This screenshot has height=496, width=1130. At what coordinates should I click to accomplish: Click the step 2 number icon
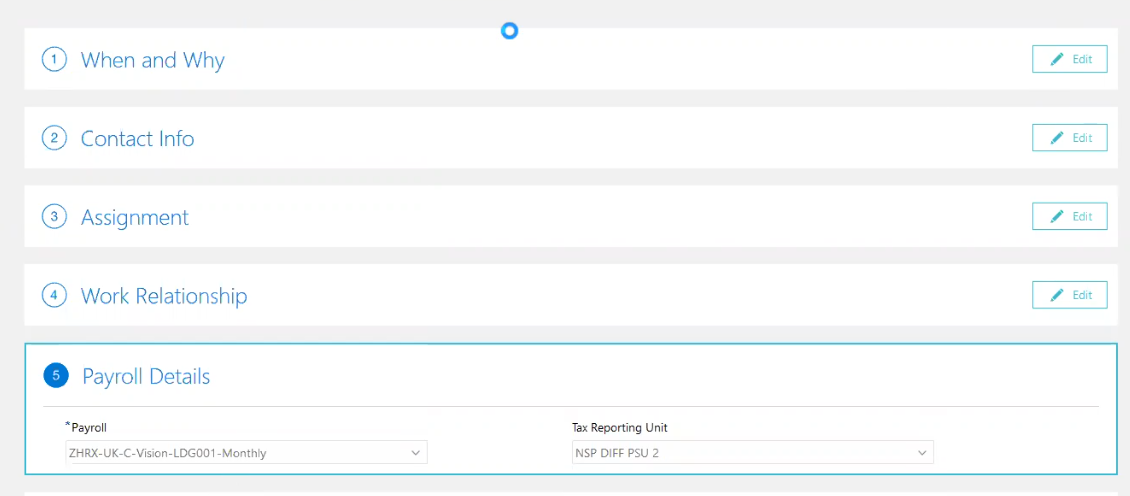(x=54, y=138)
